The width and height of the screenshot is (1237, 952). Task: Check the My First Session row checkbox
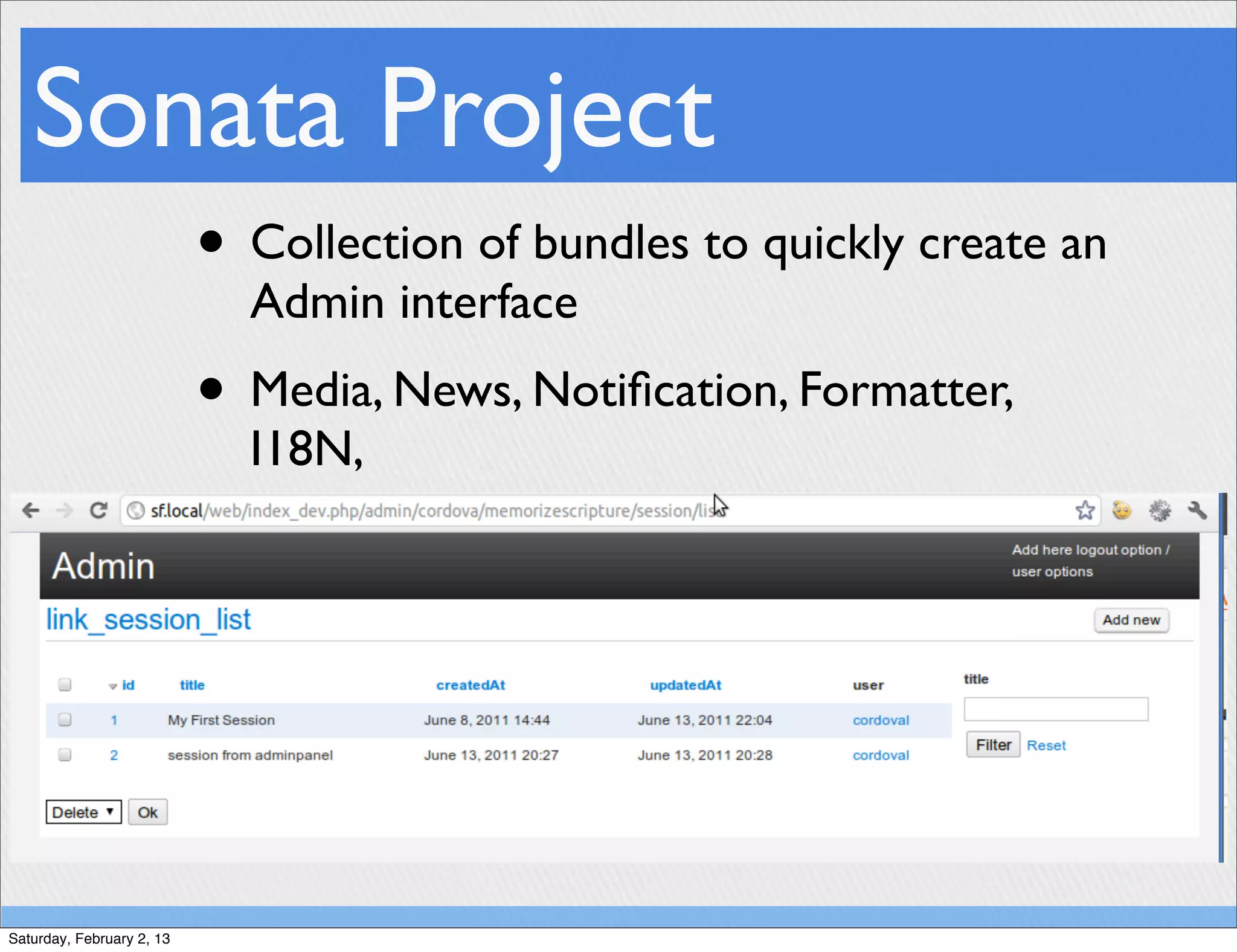[x=65, y=719]
